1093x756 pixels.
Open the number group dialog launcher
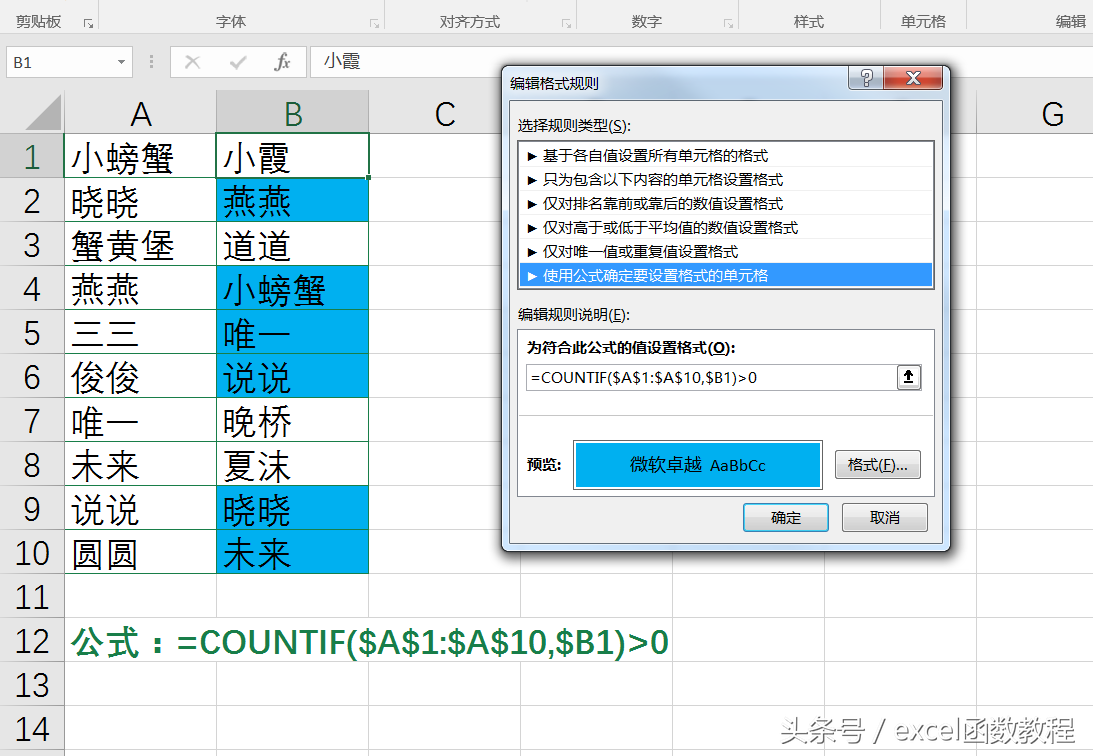(x=728, y=24)
